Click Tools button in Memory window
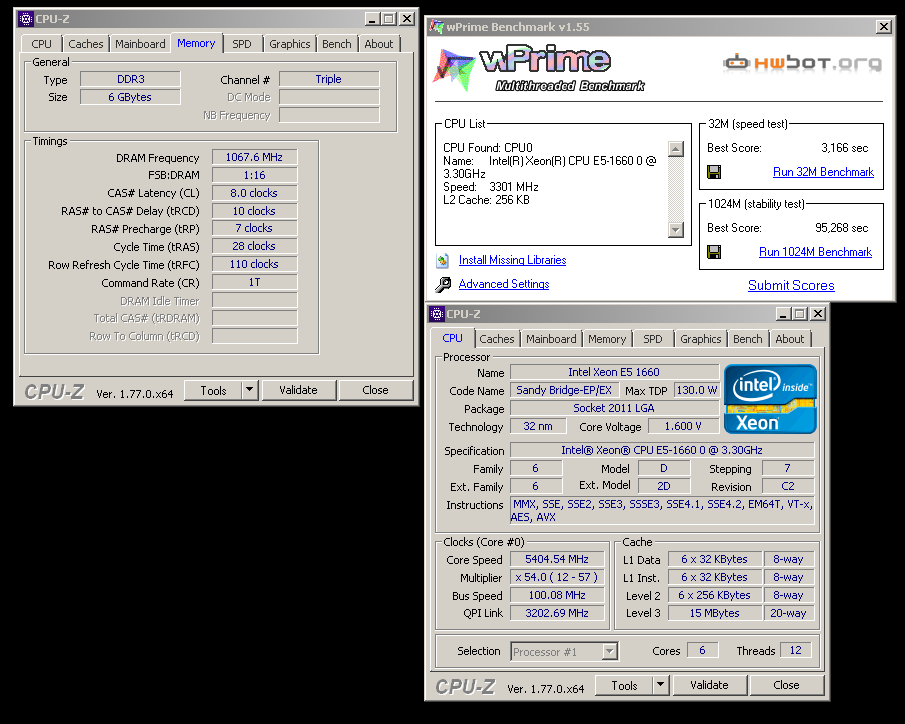This screenshot has width=905, height=724. tap(214, 390)
